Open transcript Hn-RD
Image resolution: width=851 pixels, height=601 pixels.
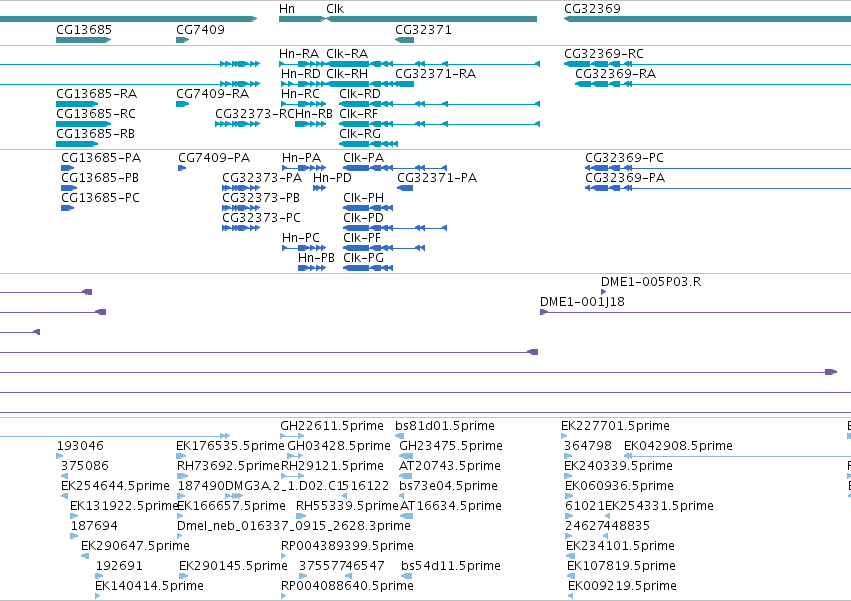(x=300, y=73)
